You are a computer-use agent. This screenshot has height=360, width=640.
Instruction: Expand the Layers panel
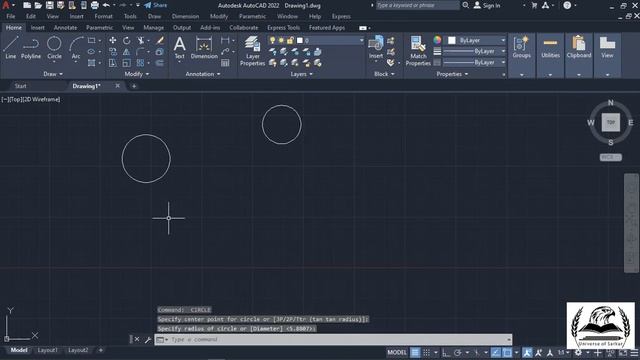tap(301, 74)
